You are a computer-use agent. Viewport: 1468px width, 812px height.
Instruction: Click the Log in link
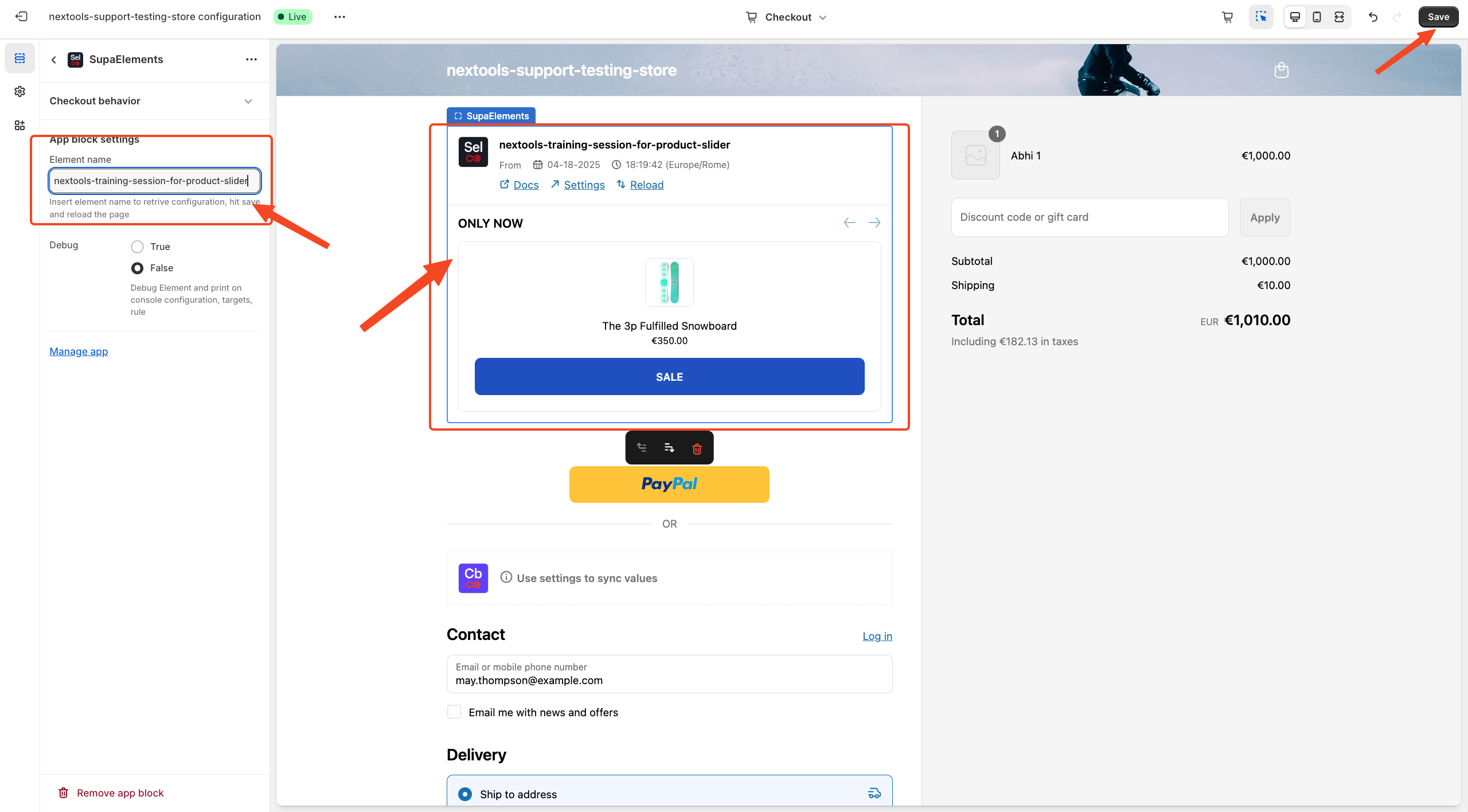(x=877, y=636)
